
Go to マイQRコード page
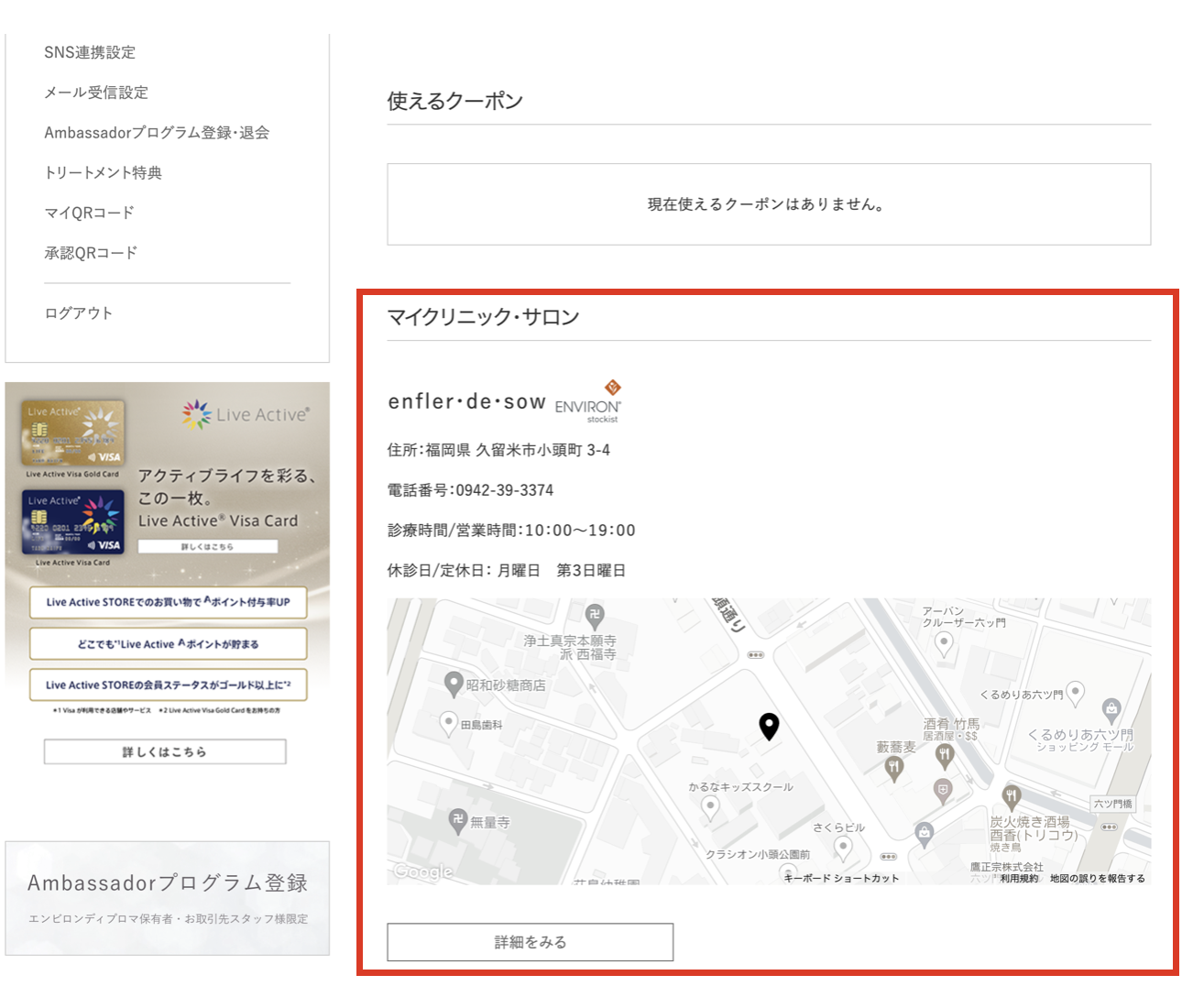tap(89, 213)
